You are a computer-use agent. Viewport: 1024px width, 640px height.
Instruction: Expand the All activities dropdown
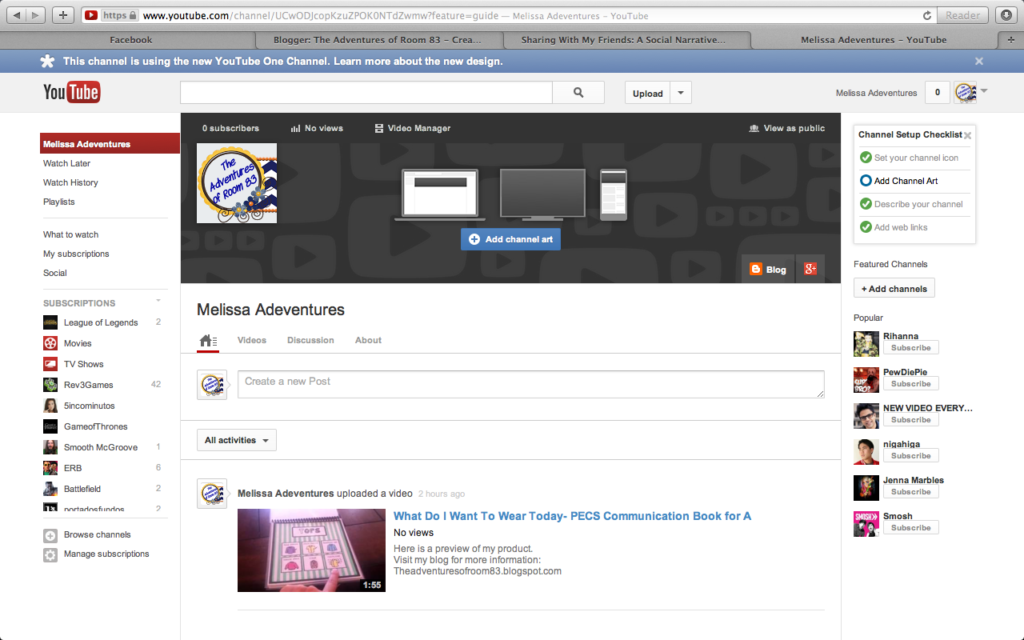pyautogui.click(x=236, y=440)
